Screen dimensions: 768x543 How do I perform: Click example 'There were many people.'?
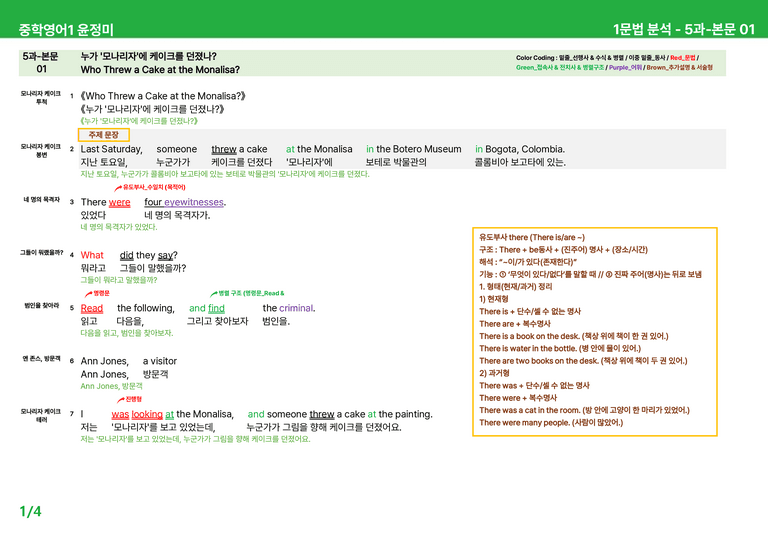point(551,423)
